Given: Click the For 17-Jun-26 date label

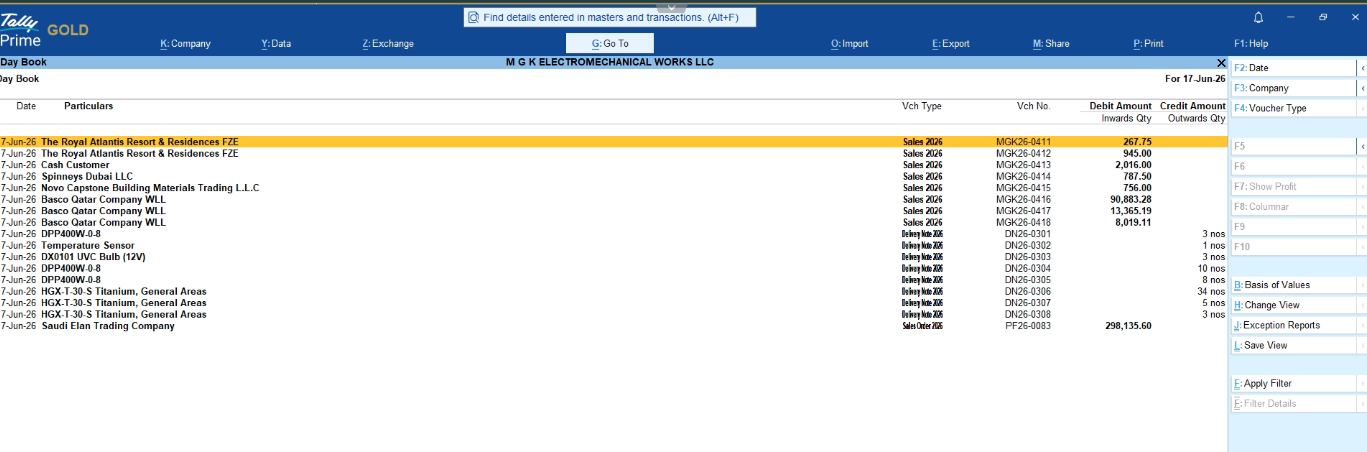Looking at the screenshot, I should pos(1195,78).
